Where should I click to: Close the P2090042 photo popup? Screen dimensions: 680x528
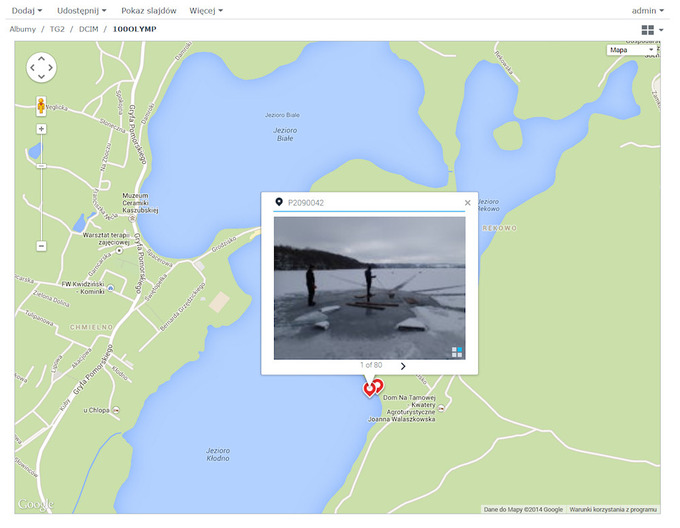click(468, 202)
